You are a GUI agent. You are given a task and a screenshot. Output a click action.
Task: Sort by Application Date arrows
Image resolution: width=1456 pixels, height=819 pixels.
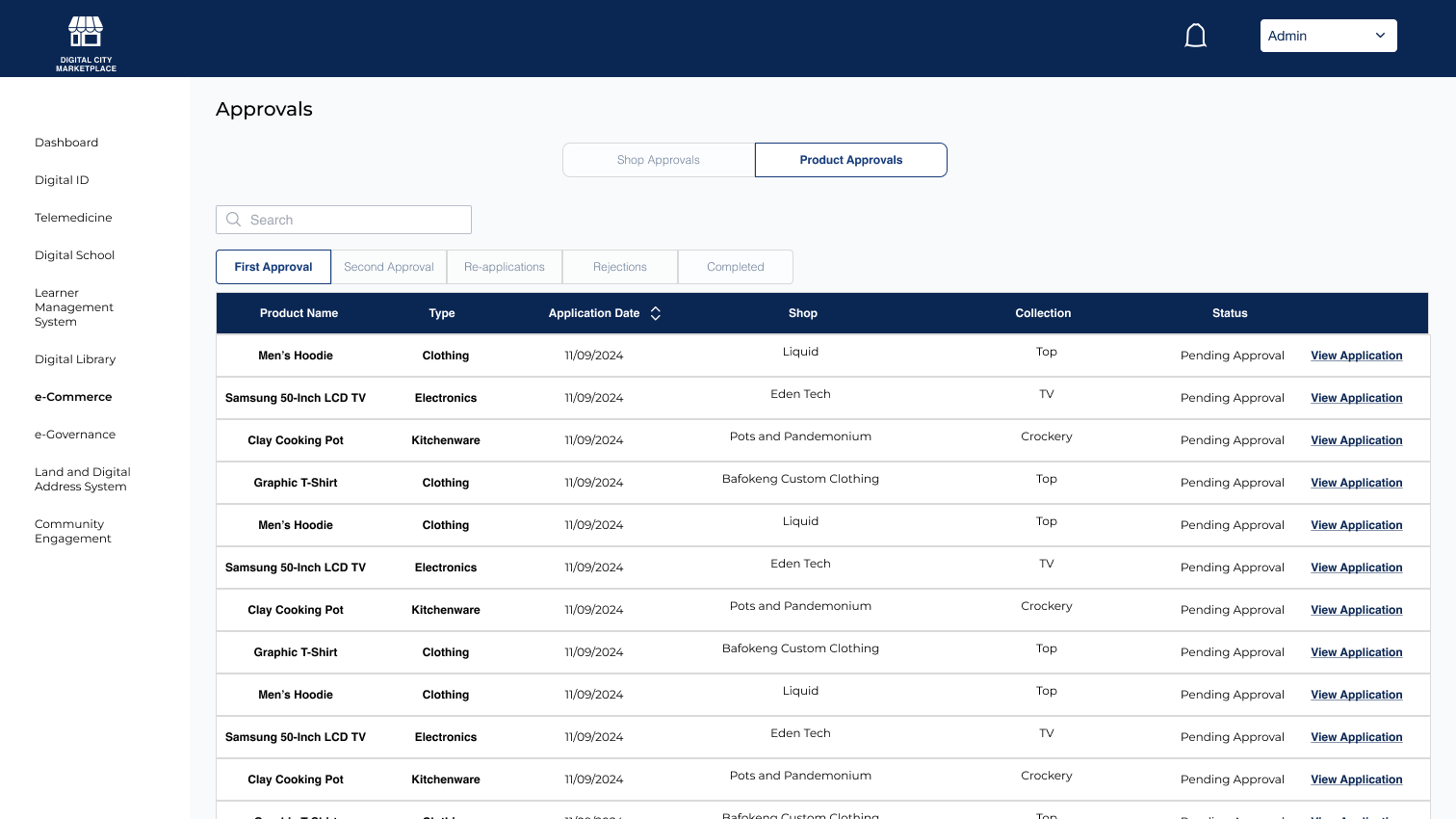(x=656, y=313)
